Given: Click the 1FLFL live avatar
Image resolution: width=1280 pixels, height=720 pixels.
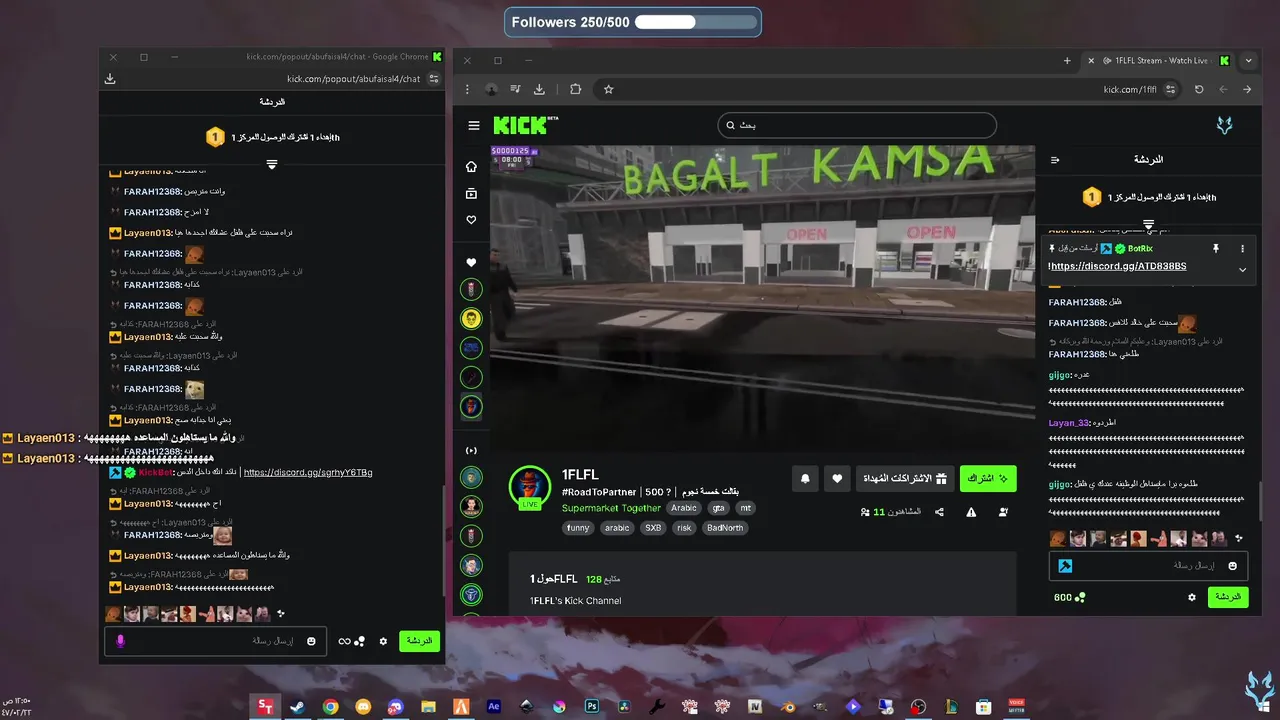Looking at the screenshot, I should 530,487.
